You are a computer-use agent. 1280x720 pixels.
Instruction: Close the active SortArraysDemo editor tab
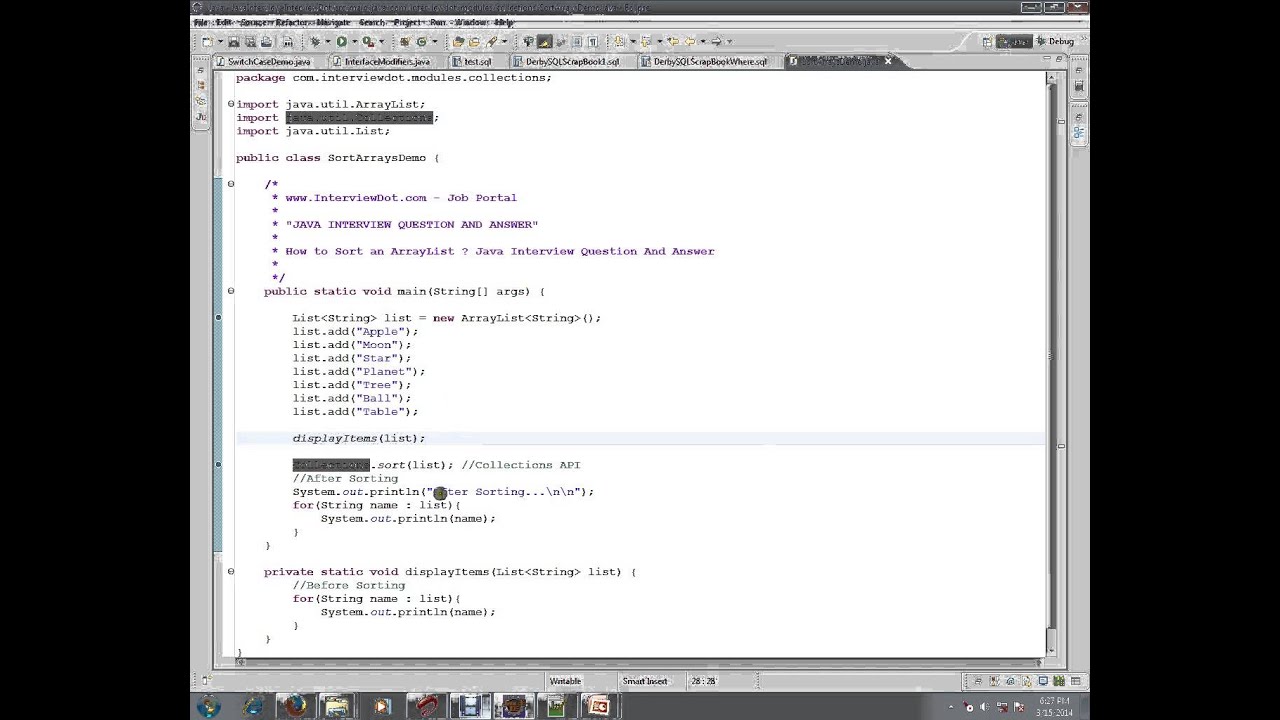point(888,62)
